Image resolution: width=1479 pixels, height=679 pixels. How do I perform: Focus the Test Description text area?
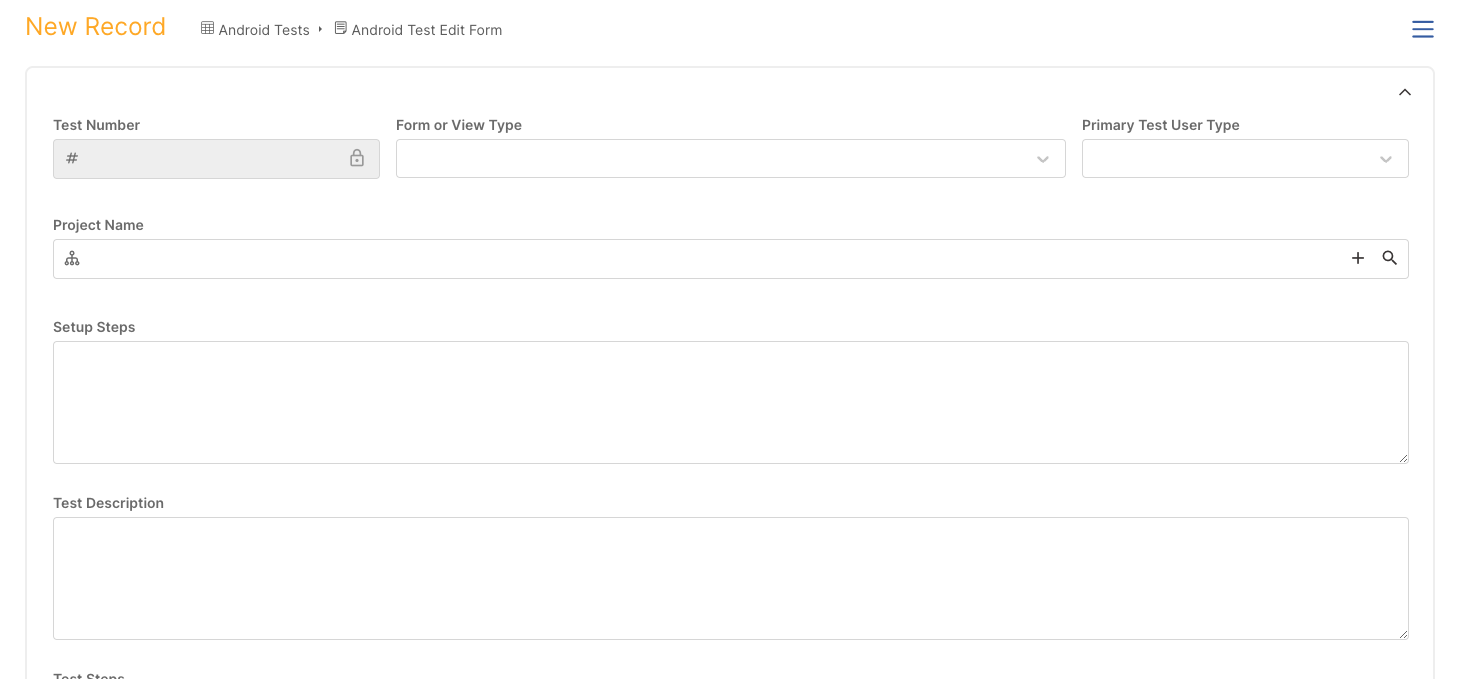(x=730, y=578)
